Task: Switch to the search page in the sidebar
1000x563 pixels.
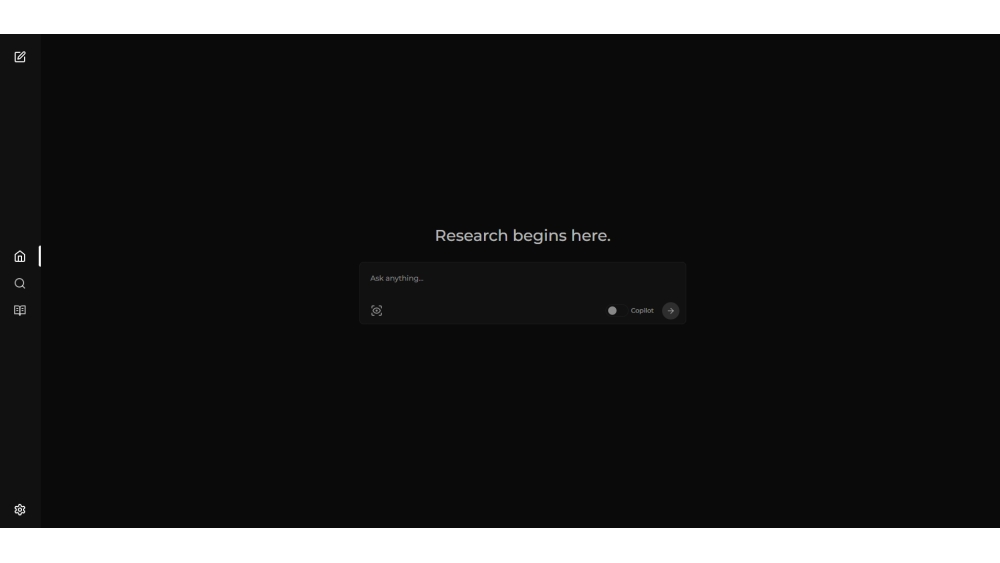Action: click(x=20, y=284)
